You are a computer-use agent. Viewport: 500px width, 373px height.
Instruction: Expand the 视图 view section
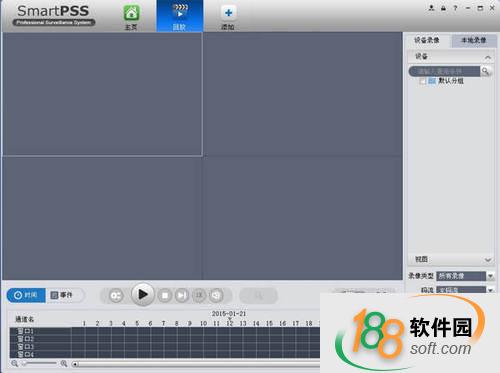pos(451,259)
